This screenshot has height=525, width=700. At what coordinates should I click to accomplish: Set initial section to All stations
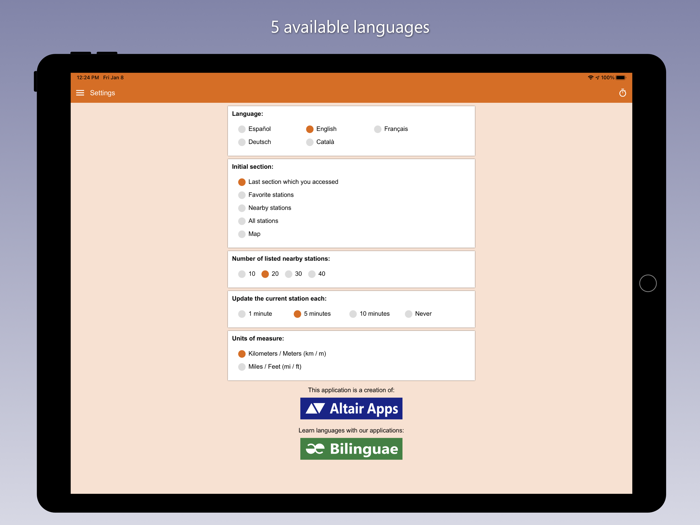point(258,221)
